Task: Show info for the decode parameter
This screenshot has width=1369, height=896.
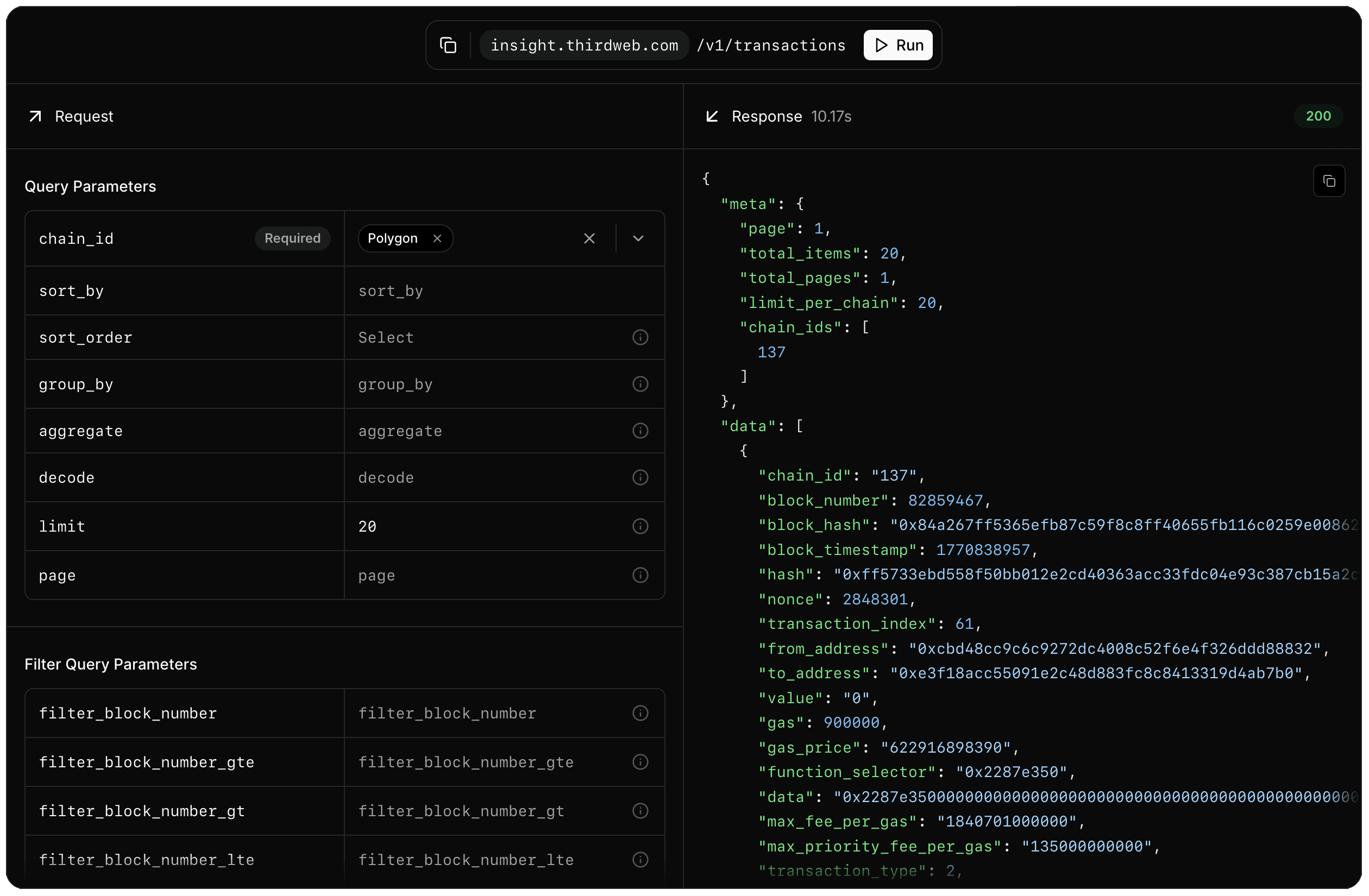Action: [x=640, y=477]
